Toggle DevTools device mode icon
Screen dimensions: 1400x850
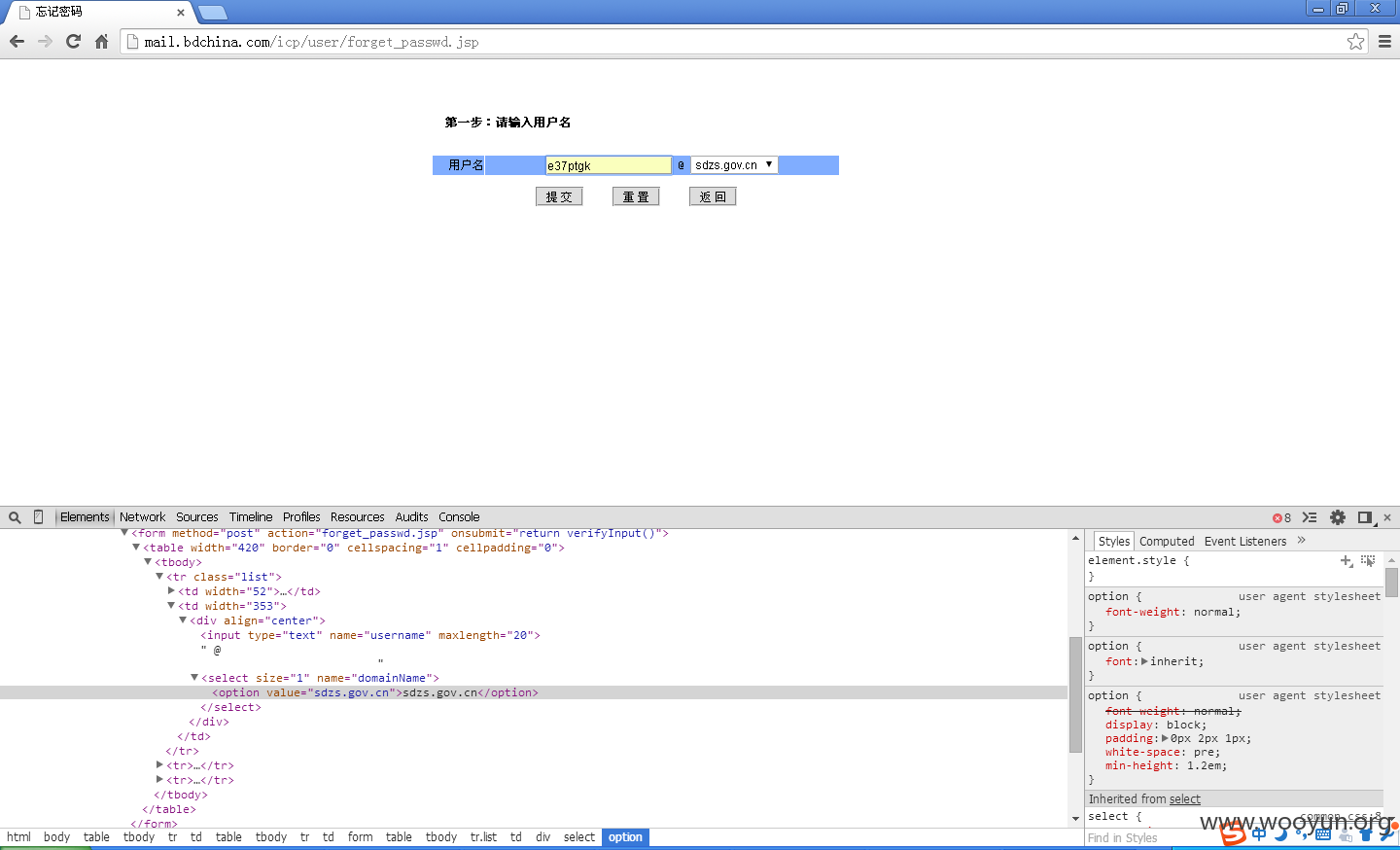39,517
